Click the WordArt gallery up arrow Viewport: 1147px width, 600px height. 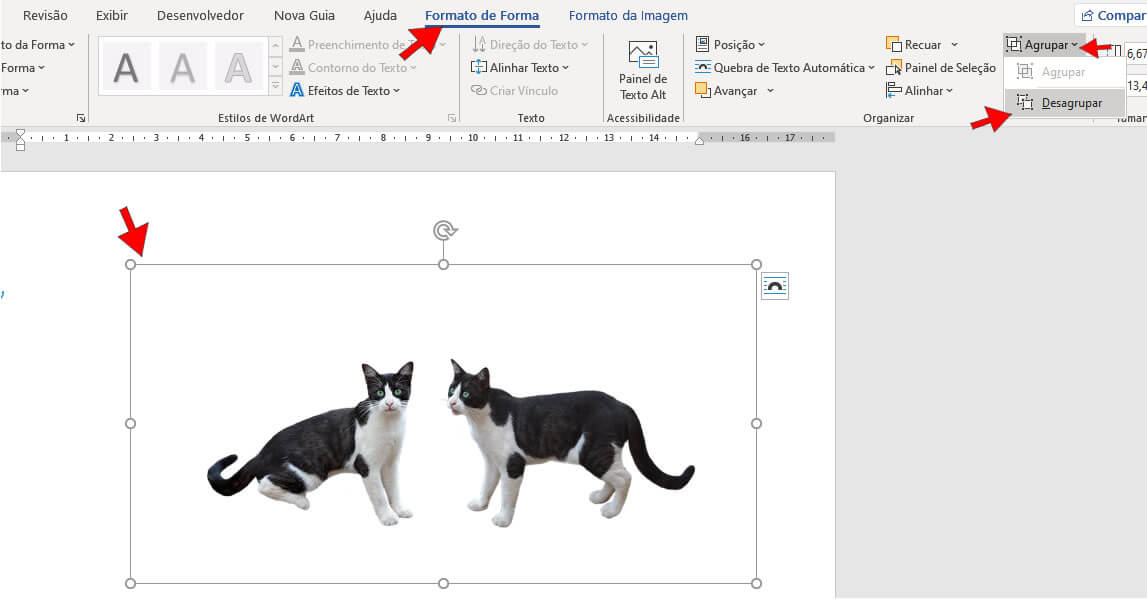click(x=276, y=46)
